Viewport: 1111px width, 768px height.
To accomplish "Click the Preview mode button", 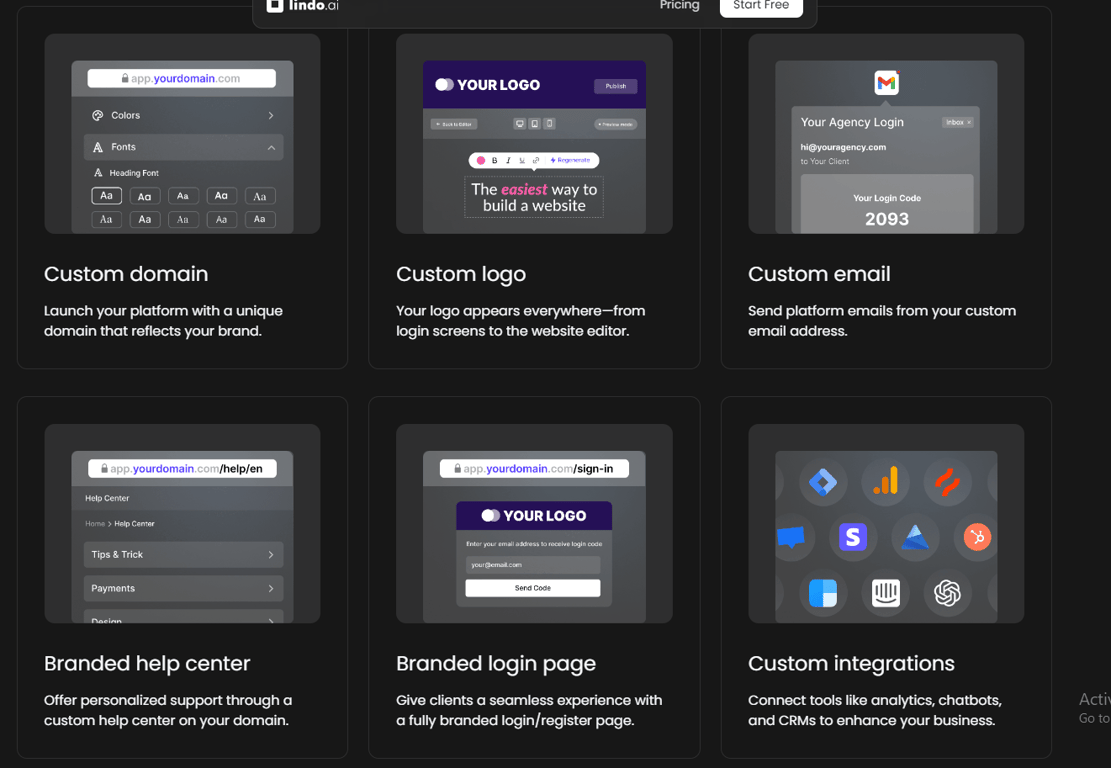I will [615, 124].
